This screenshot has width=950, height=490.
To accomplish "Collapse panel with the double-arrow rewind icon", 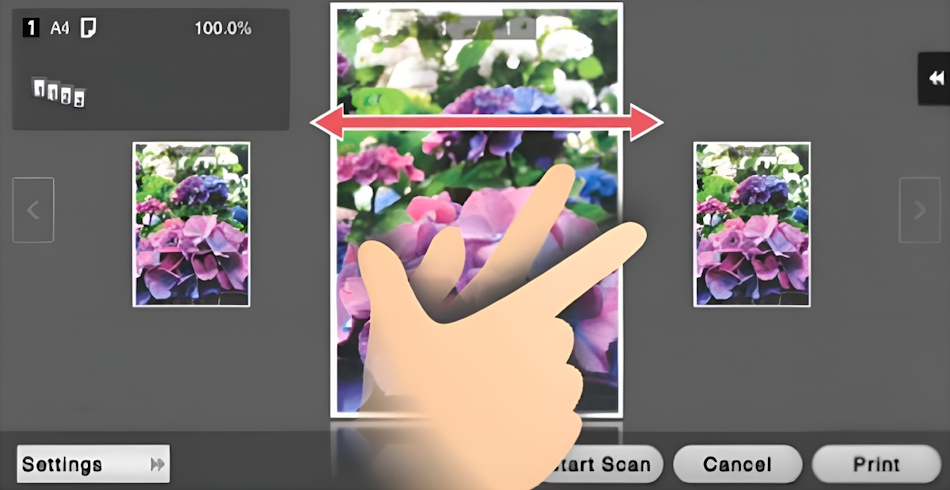I will [x=936, y=78].
